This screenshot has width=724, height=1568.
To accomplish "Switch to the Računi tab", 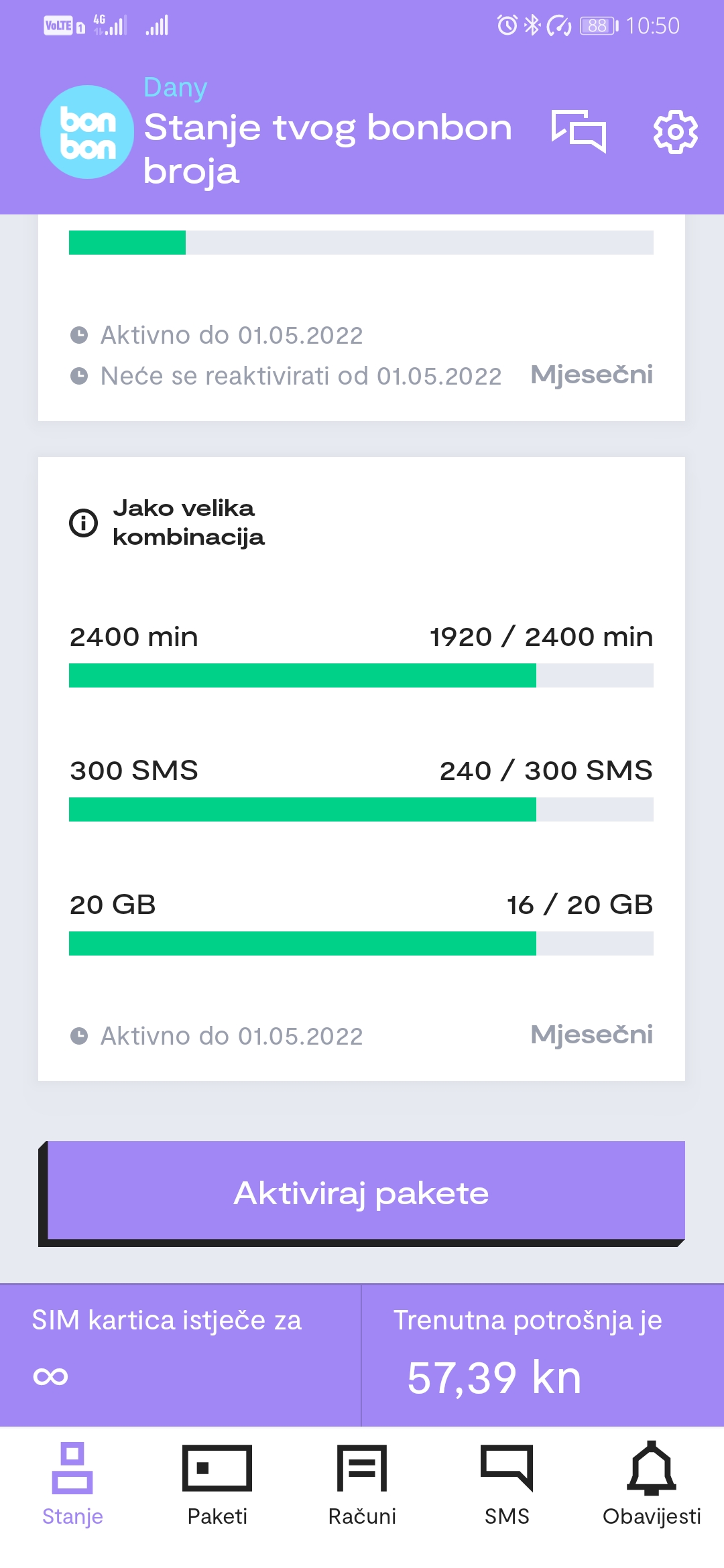I will pyautogui.click(x=362, y=1483).
